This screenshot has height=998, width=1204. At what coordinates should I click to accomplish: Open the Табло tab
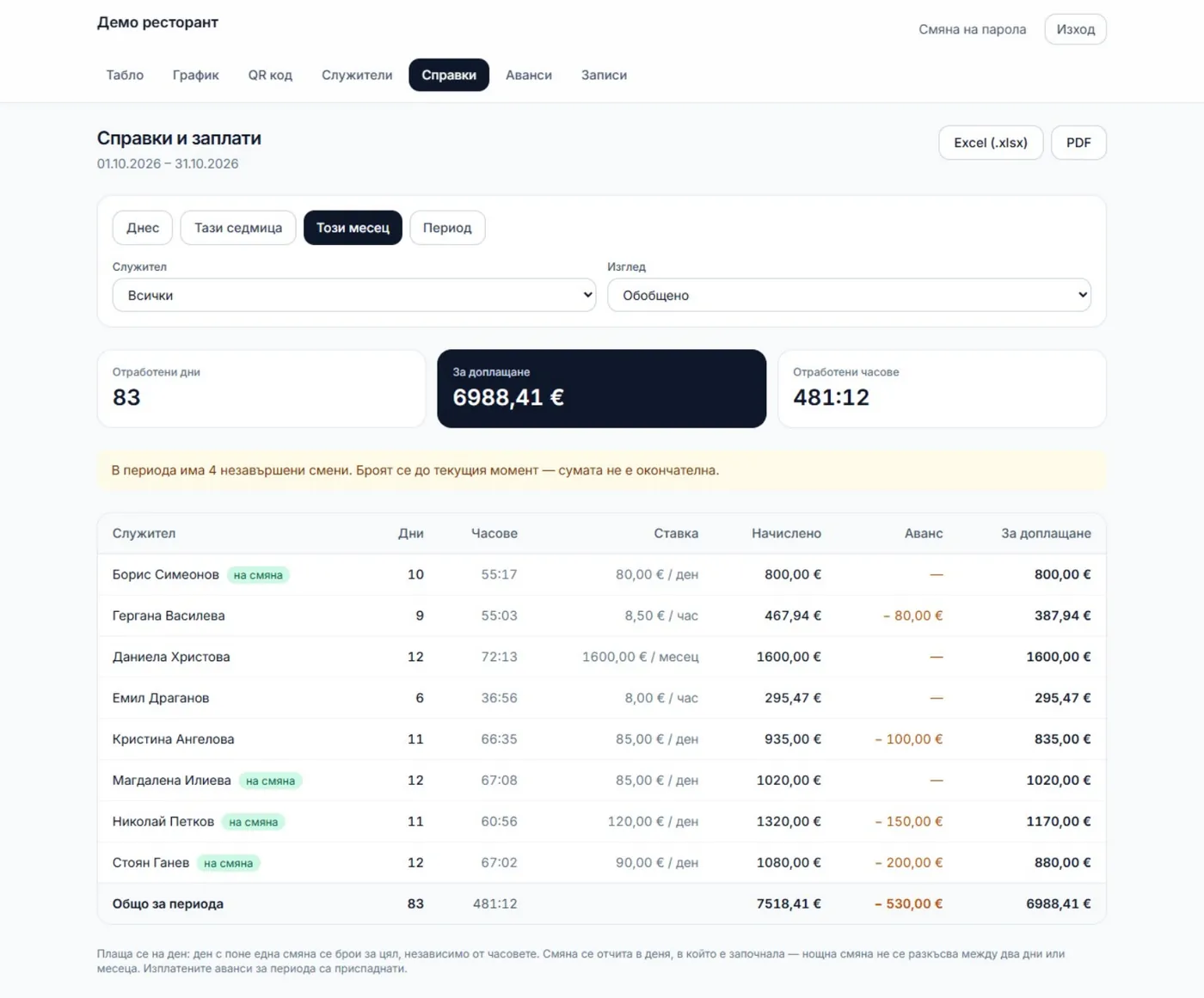(125, 75)
